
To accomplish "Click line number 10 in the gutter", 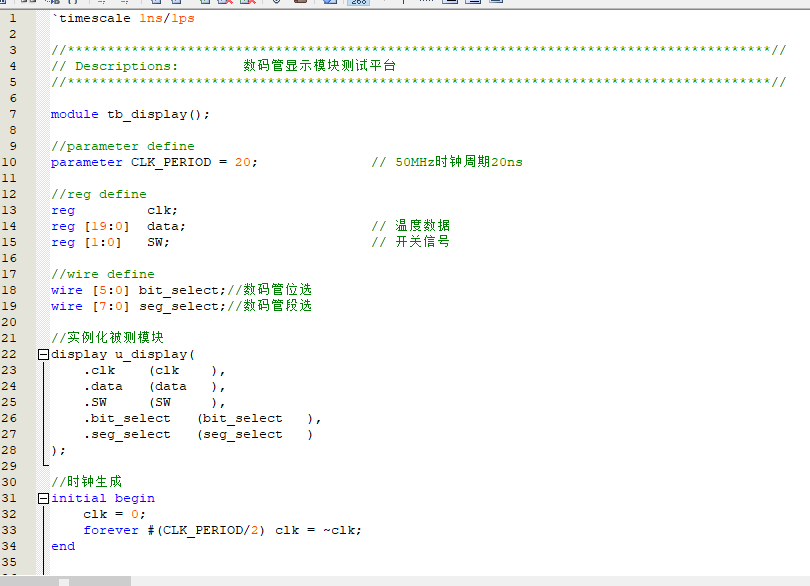I will tap(9, 162).
